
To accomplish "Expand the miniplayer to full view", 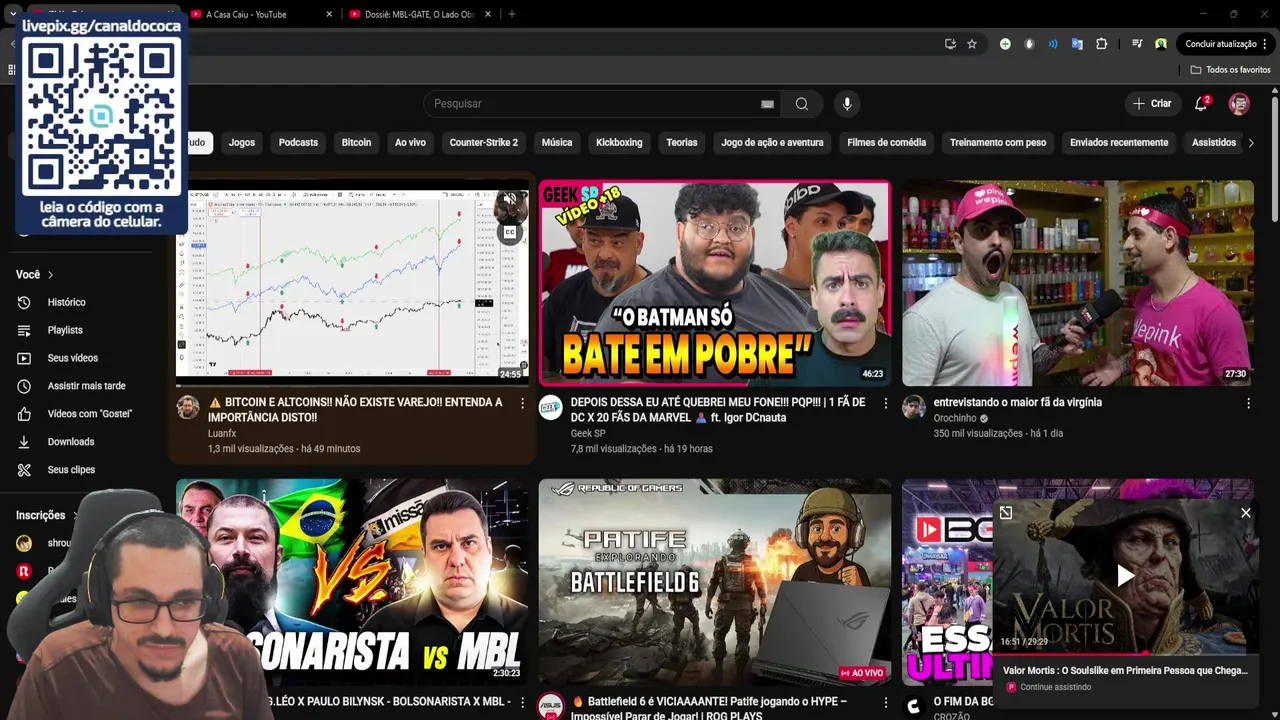I will tap(1006, 513).
